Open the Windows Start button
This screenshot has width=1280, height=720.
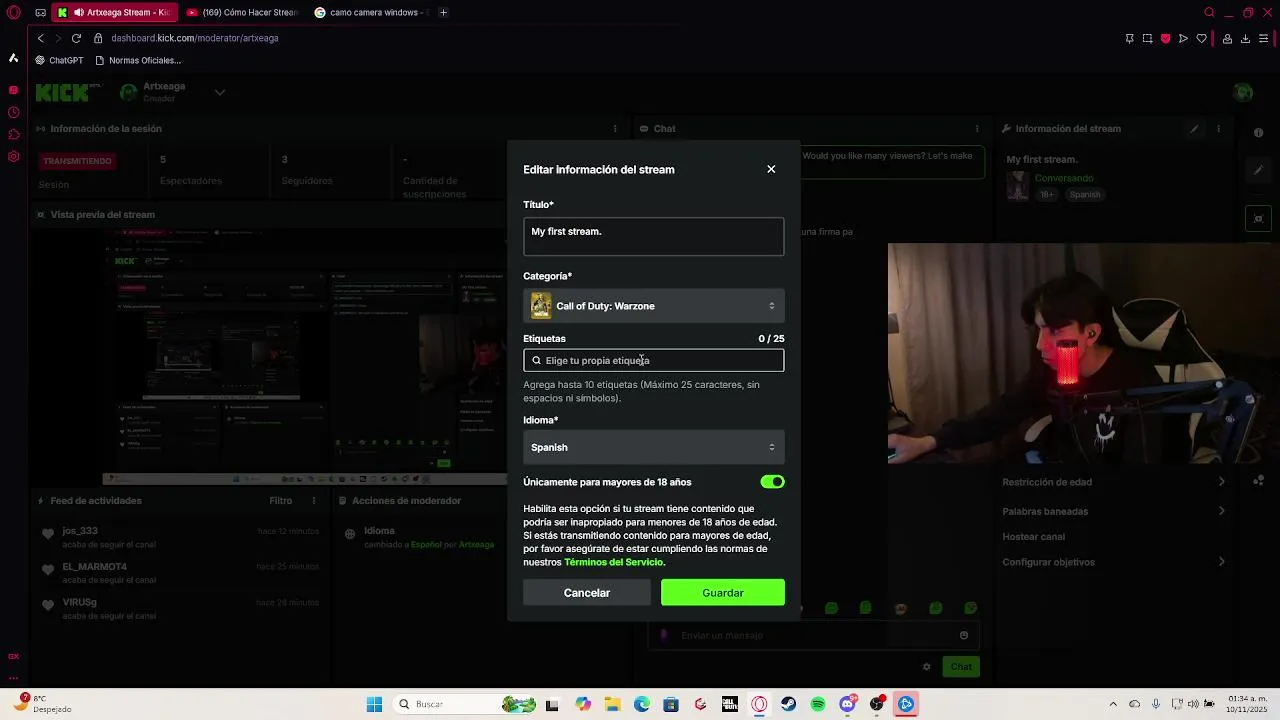[374, 704]
